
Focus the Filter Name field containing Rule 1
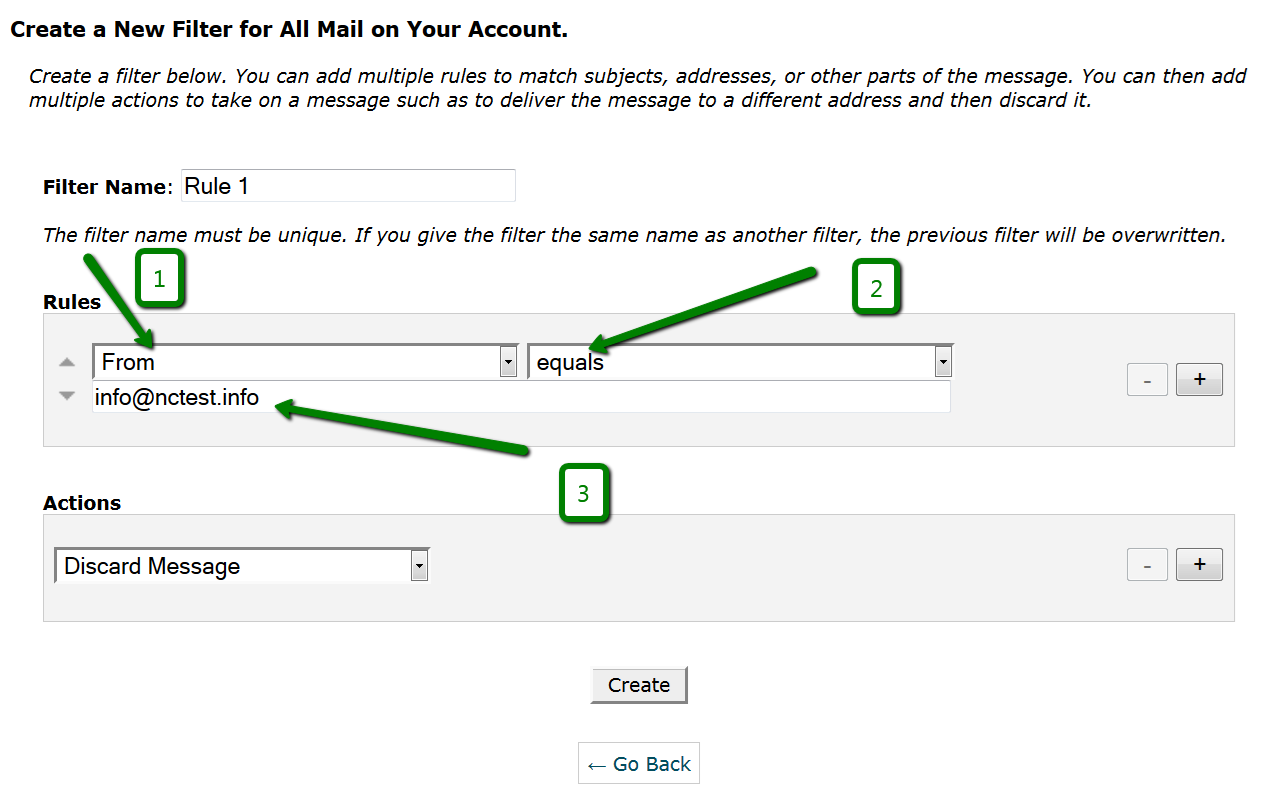348,186
